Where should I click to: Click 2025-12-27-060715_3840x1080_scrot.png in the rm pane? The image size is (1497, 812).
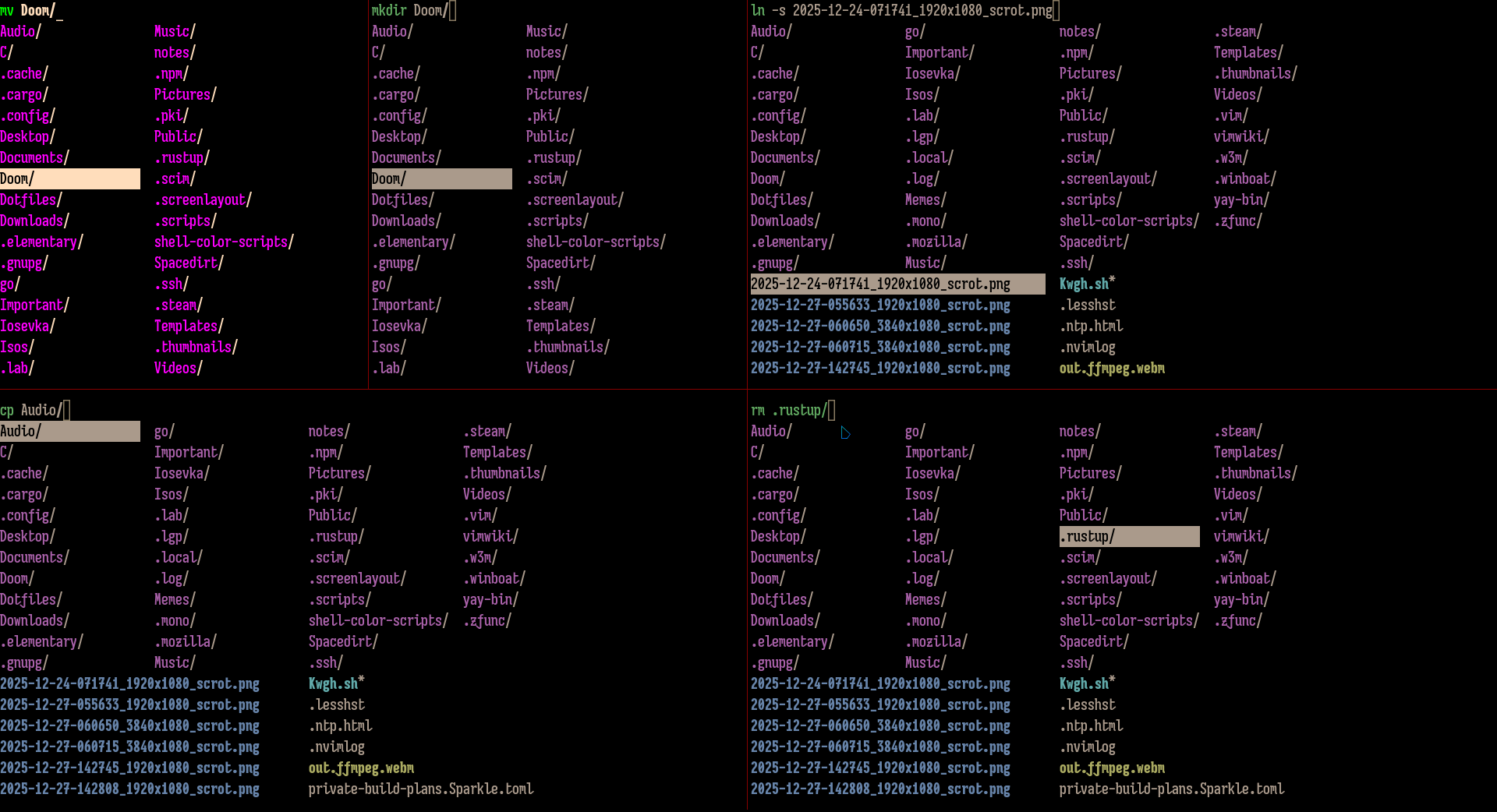880,747
